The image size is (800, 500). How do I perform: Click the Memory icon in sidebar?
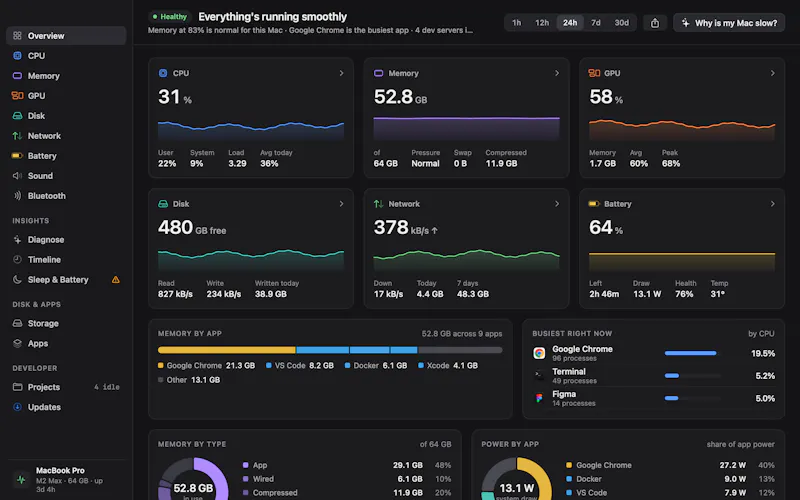point(17,76)
